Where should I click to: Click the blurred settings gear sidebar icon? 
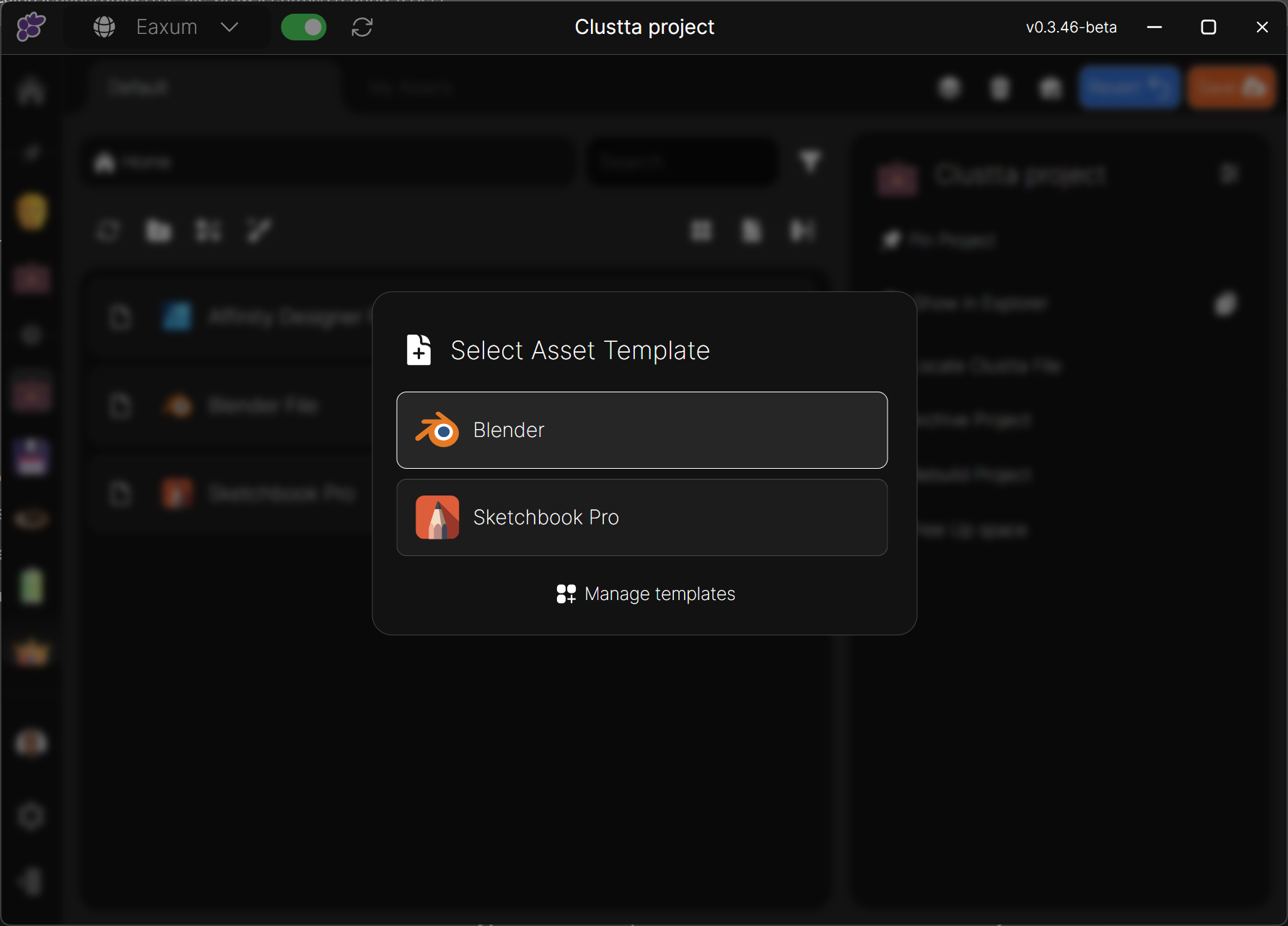click(31, 816)
